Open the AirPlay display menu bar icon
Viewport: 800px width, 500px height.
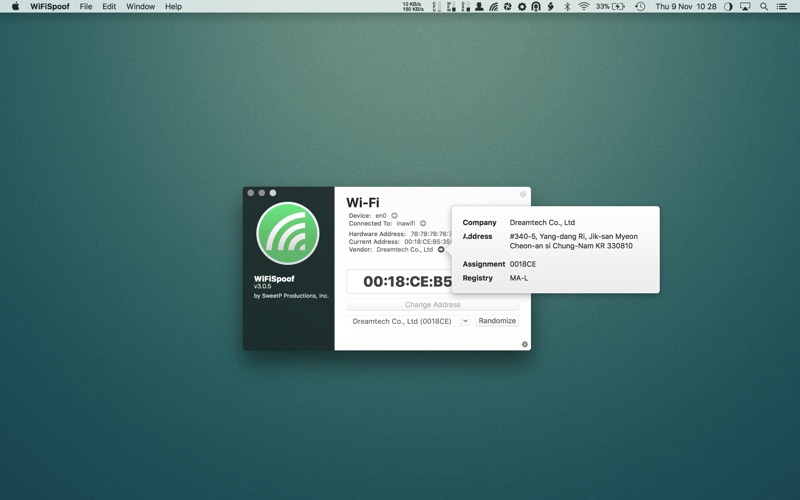745,7
